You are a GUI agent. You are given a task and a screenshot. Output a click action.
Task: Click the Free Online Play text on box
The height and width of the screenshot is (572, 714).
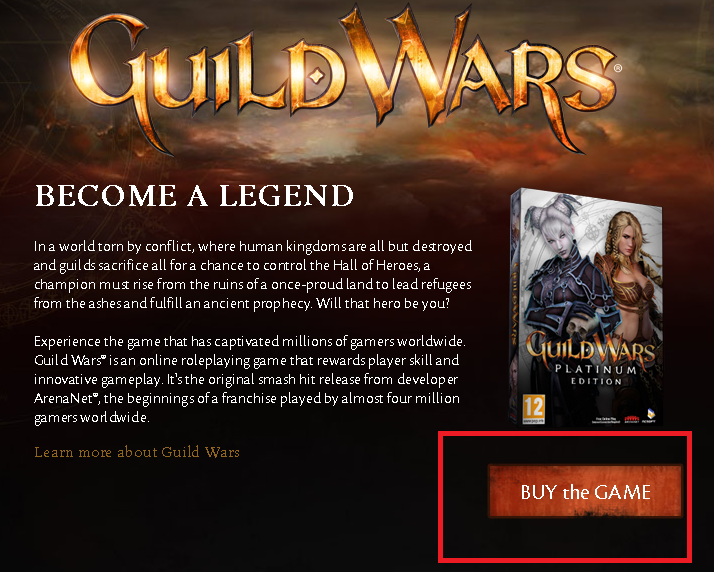pos(604,420)
